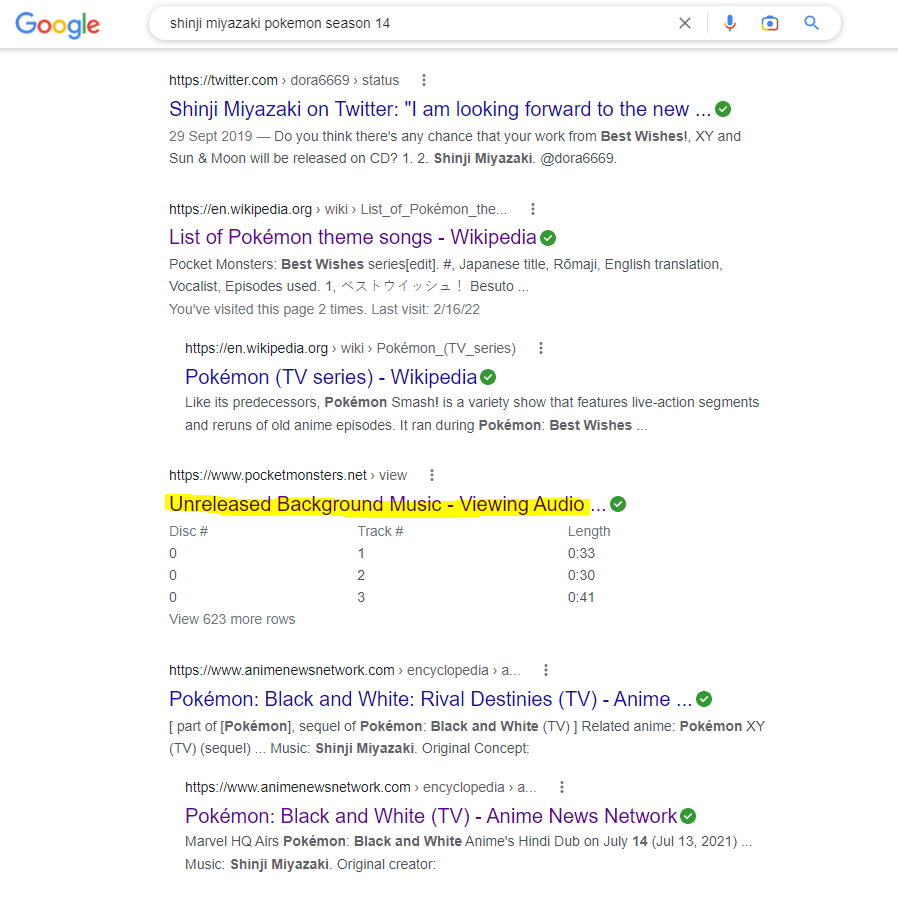Open three-dot menu for pocketmonsters.net result
This screenshot has height=913, width=898.
[x=432, y=475]
